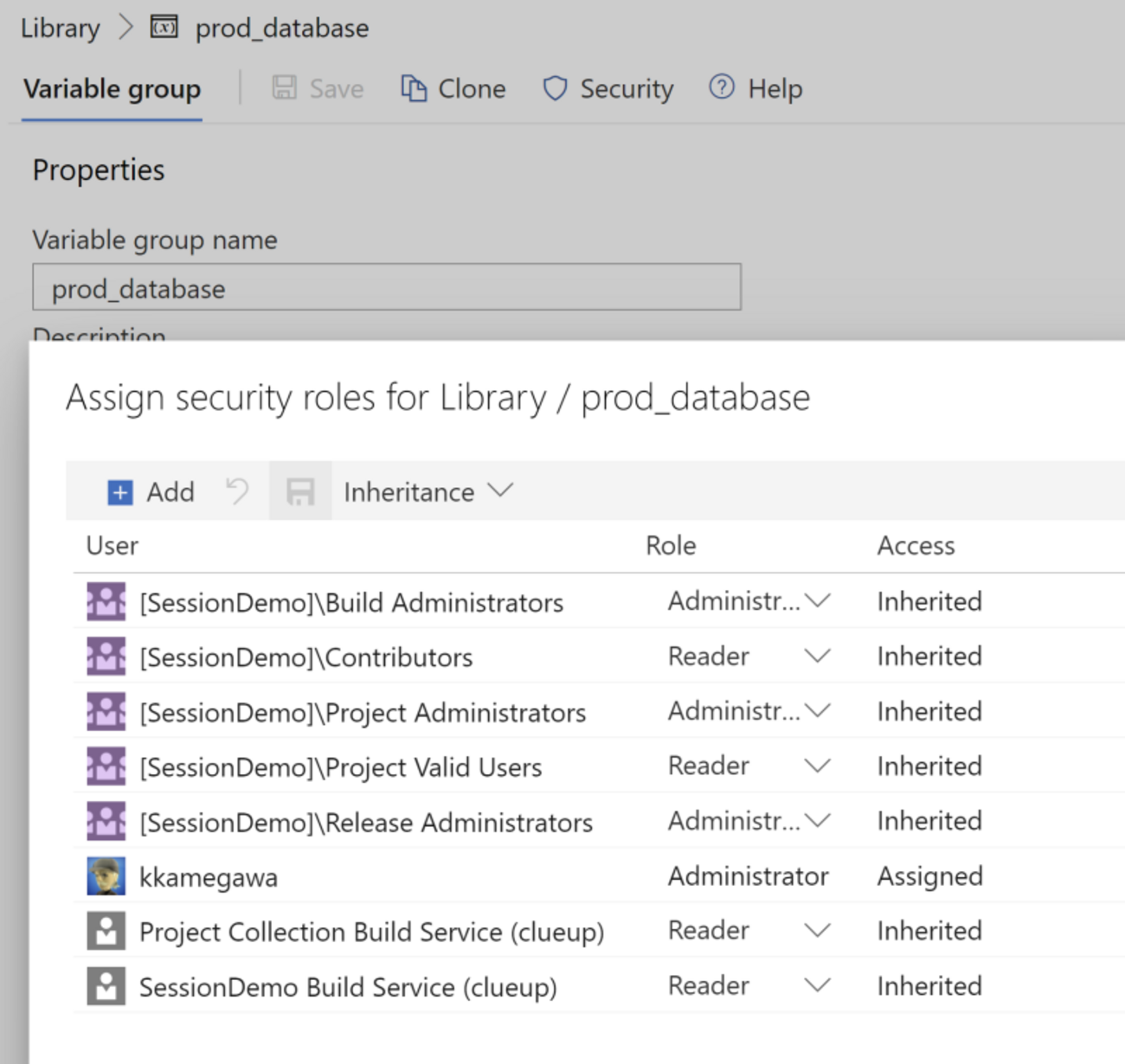Go to Library in breadcrumb
The width and height of the screenshot is (1125, 1064).
click(60, 28)
